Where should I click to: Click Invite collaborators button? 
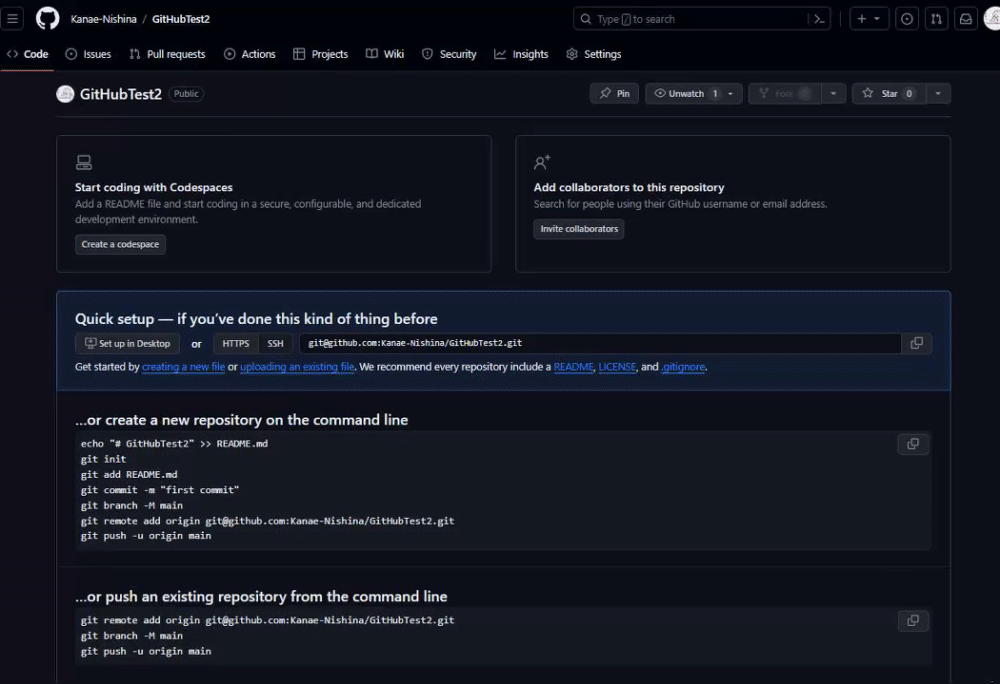tap(579, 229)
